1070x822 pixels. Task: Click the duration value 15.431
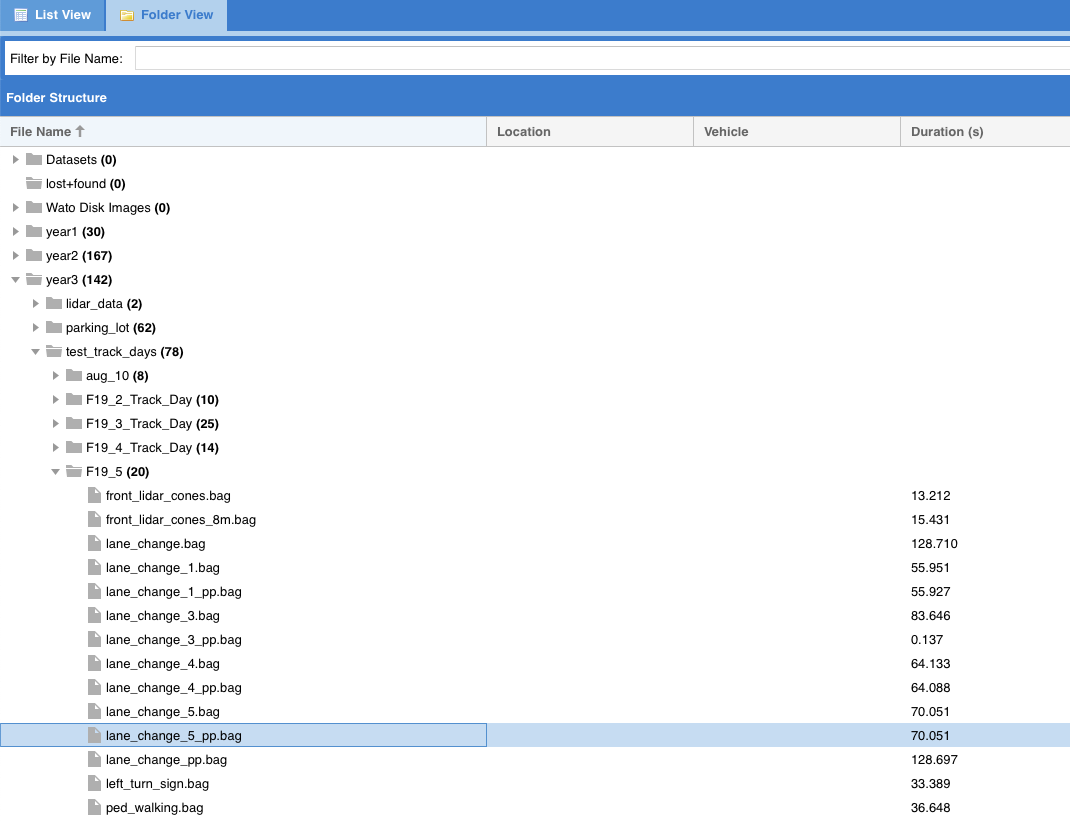[x=930, y=520]
